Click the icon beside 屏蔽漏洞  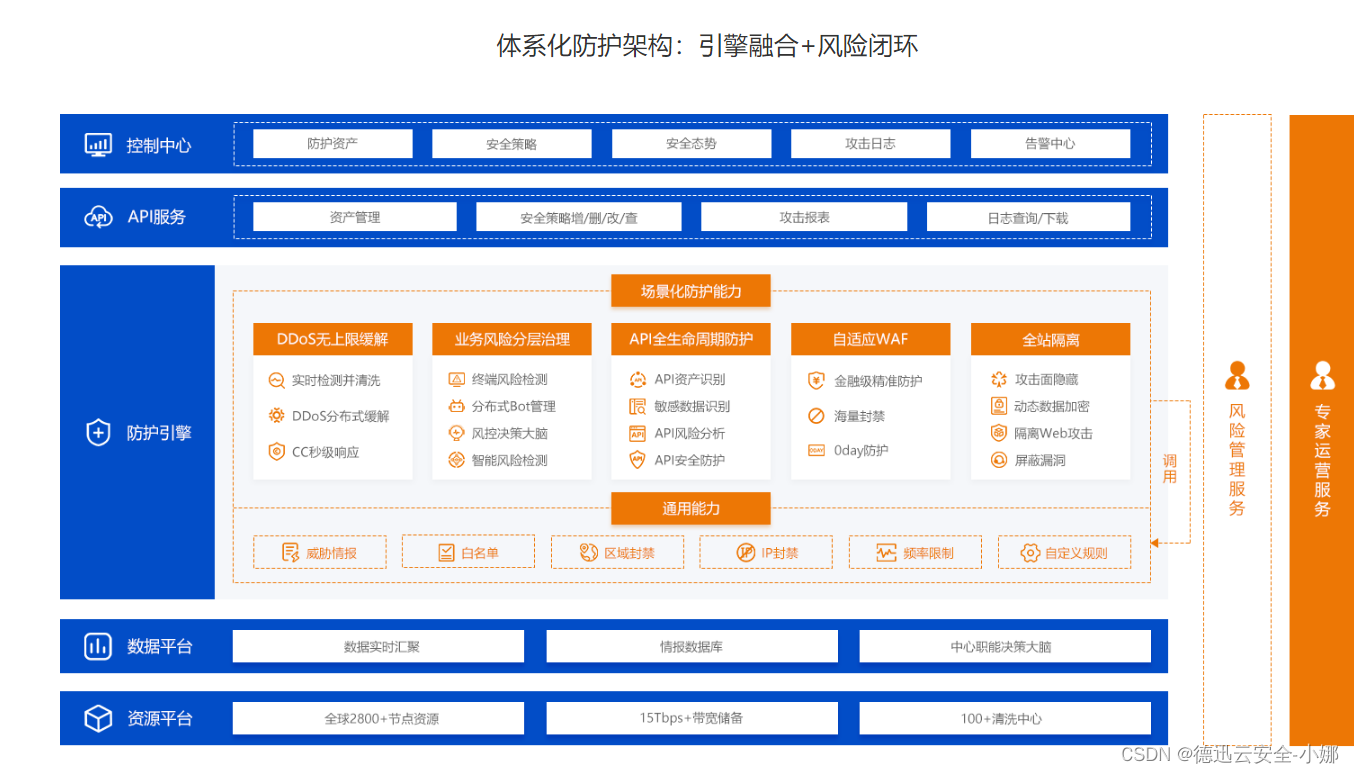point(998,460)
